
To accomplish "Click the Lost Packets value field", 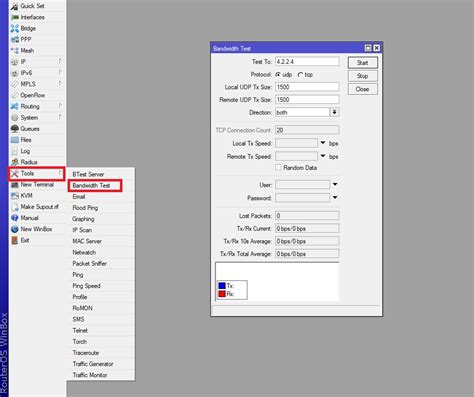I will tap(307, 216).
